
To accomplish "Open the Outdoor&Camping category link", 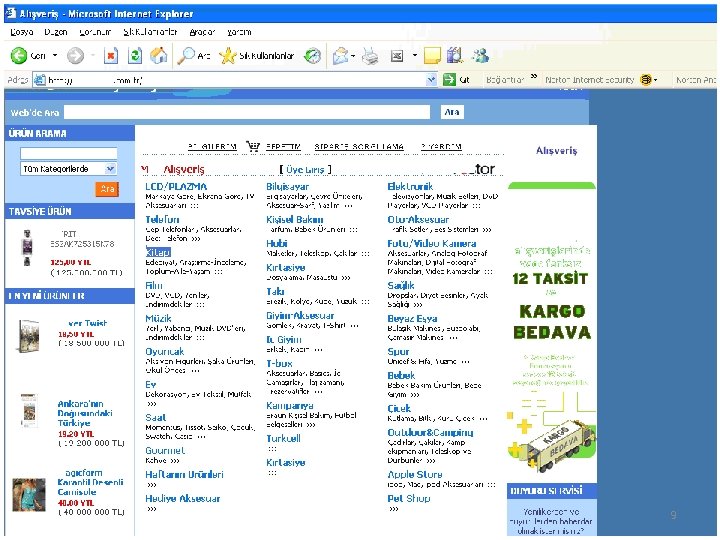I will click(x=430, y=433).
